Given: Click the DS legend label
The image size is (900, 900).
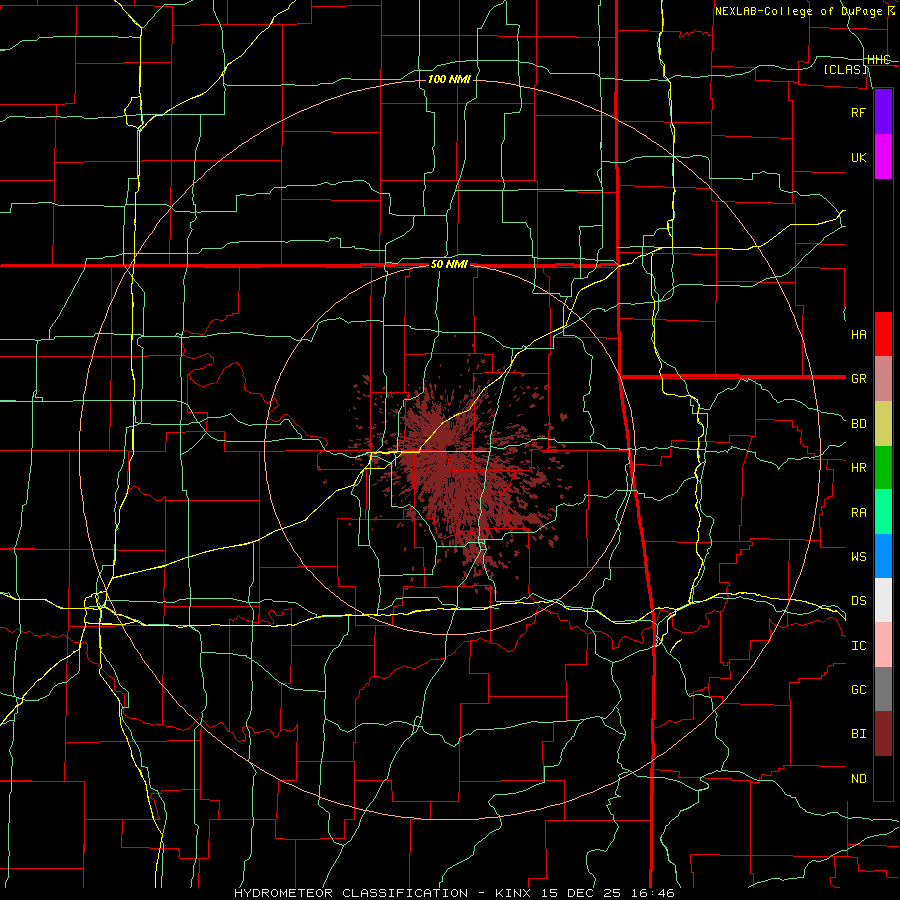Looking at the screenshot, I should pyautogui.click(x=859, y=601).
